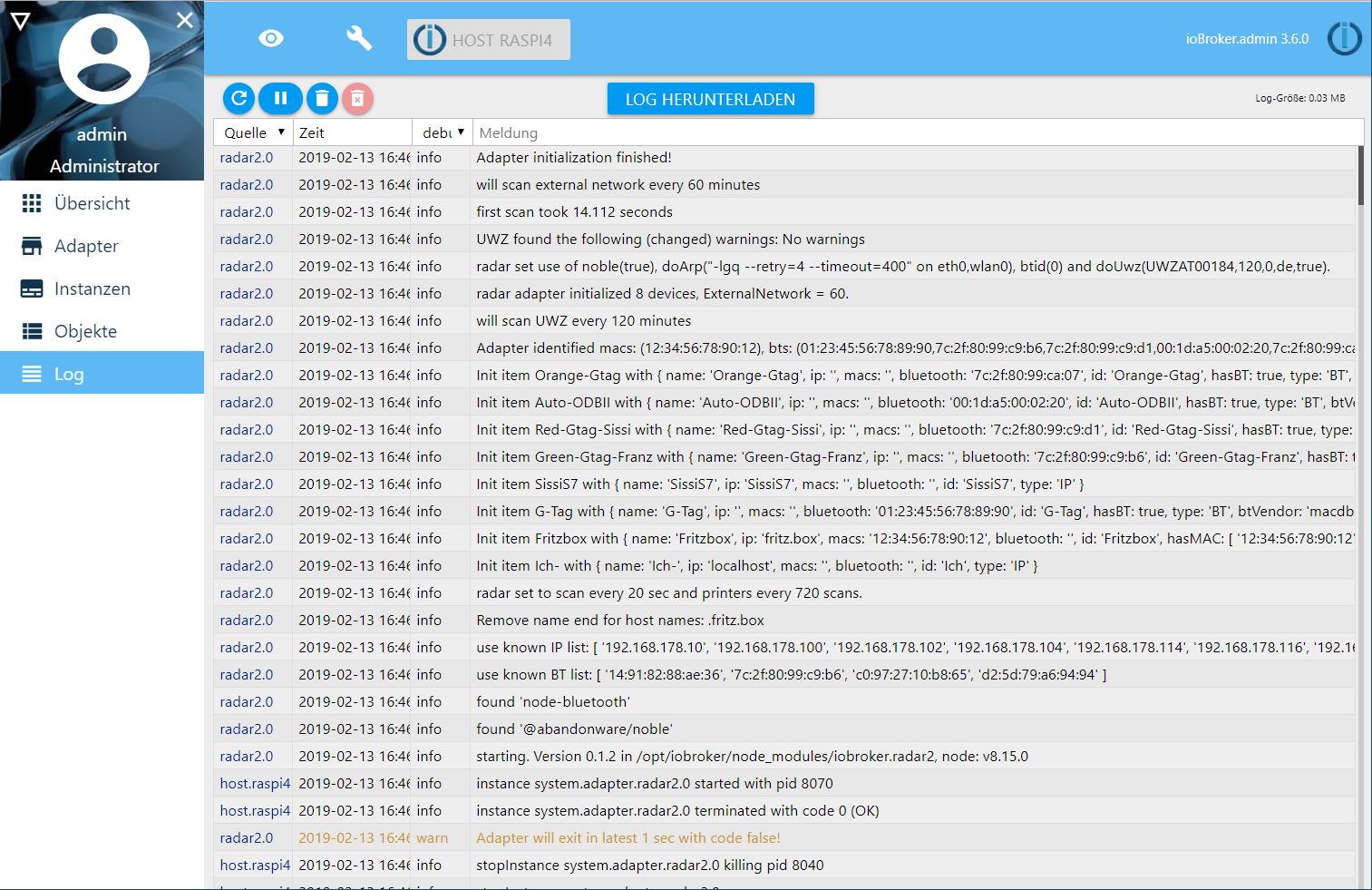Select "found 'node-bluetooth'" message
The height and width of the screenshot is (890, 1372).
(553, 702)
